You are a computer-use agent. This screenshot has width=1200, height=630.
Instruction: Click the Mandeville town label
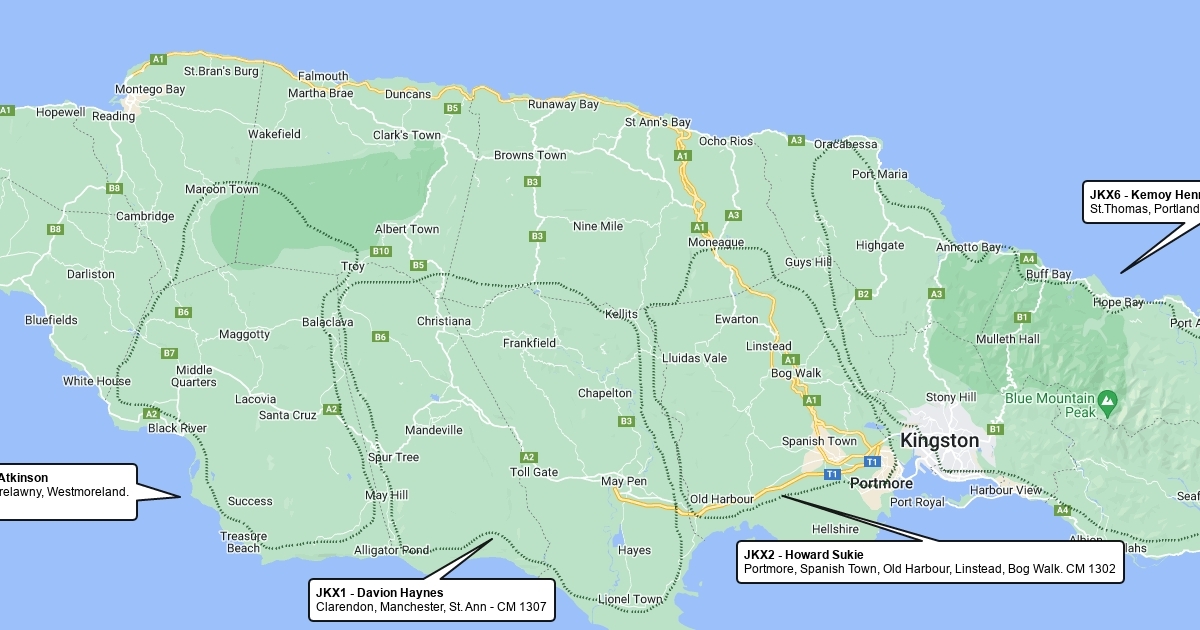coord(433,430)
